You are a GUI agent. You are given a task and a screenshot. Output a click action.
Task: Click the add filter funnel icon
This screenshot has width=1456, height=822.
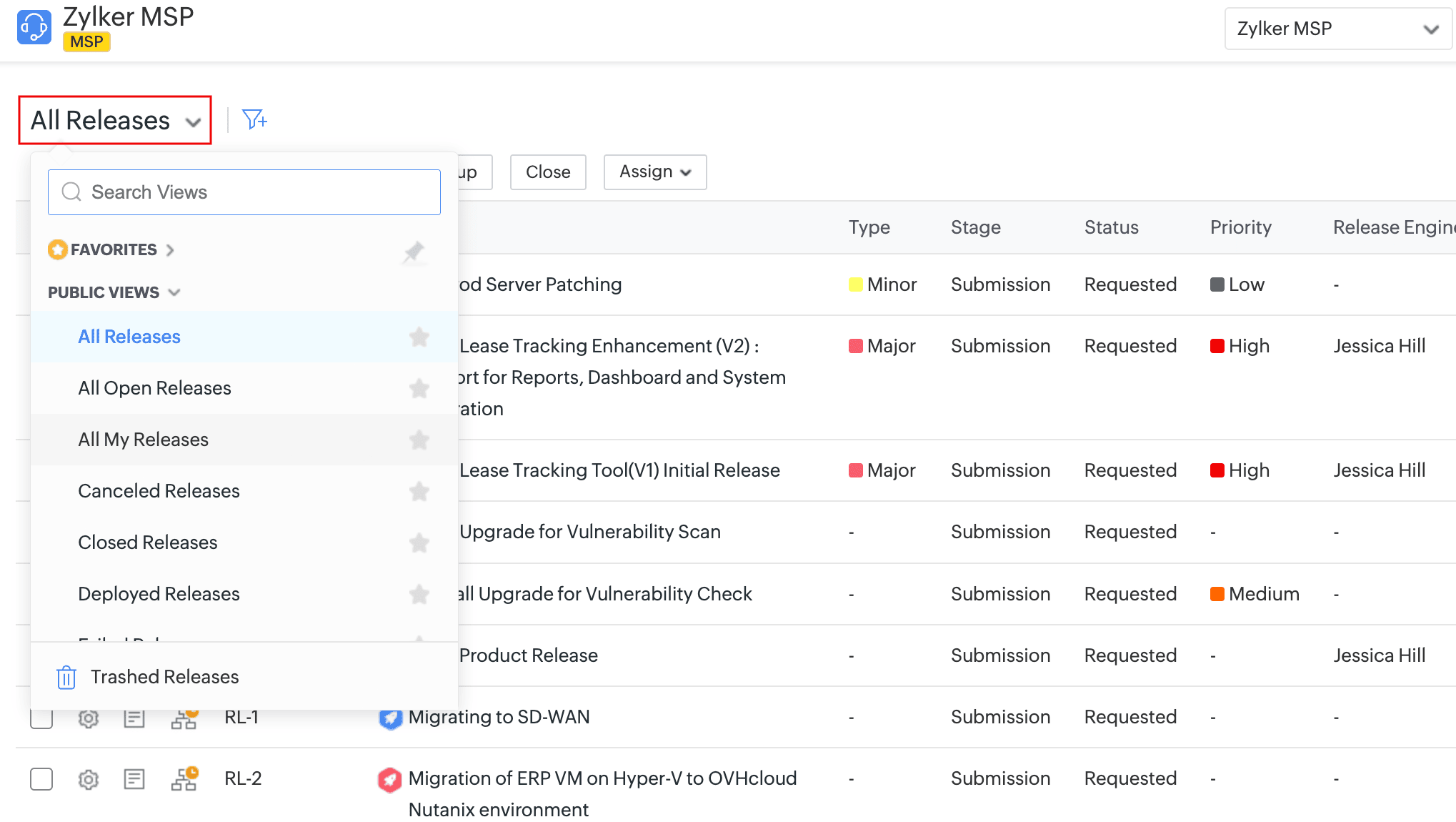[254, 119]
